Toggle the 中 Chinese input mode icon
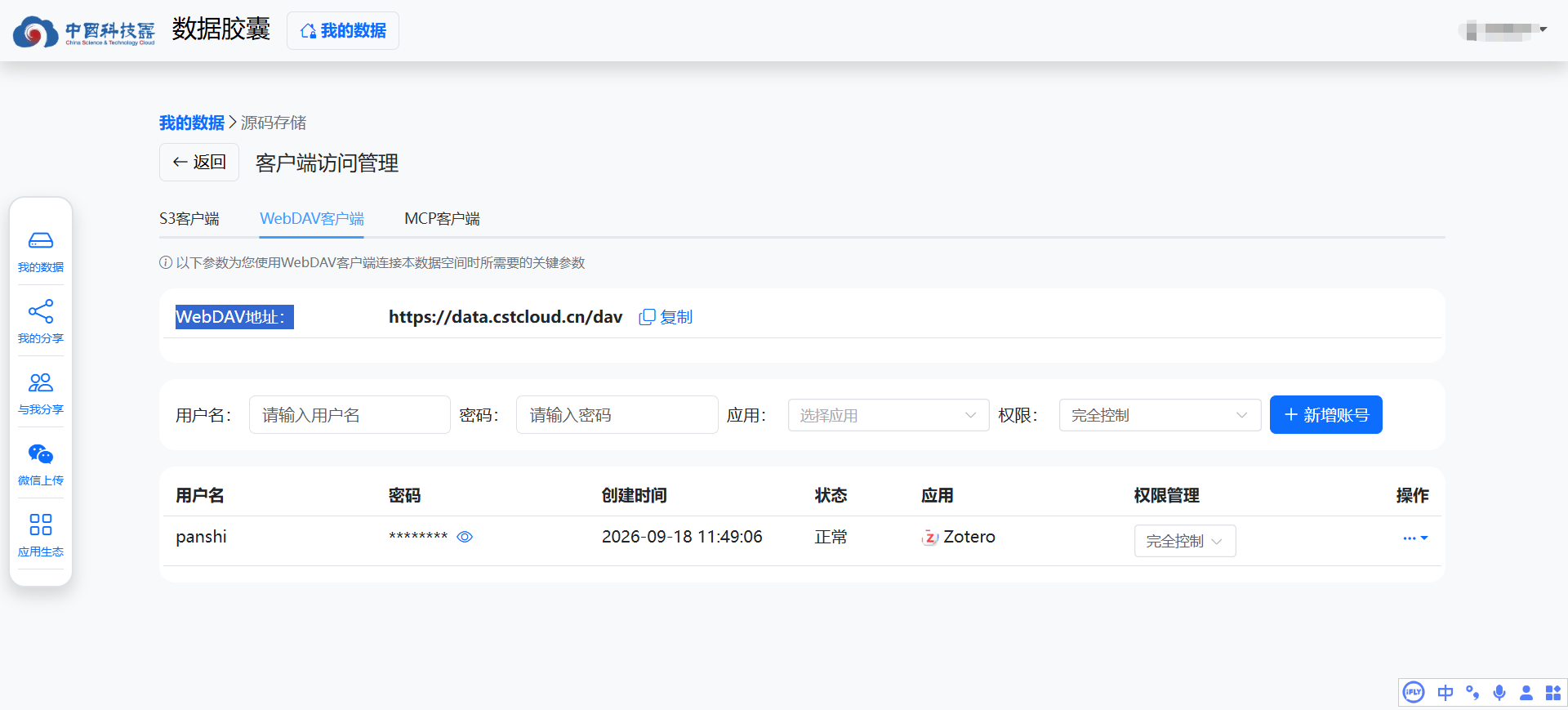This screenshot has width=1568, height=710. pyautogui.click(x=1445, y=693)
